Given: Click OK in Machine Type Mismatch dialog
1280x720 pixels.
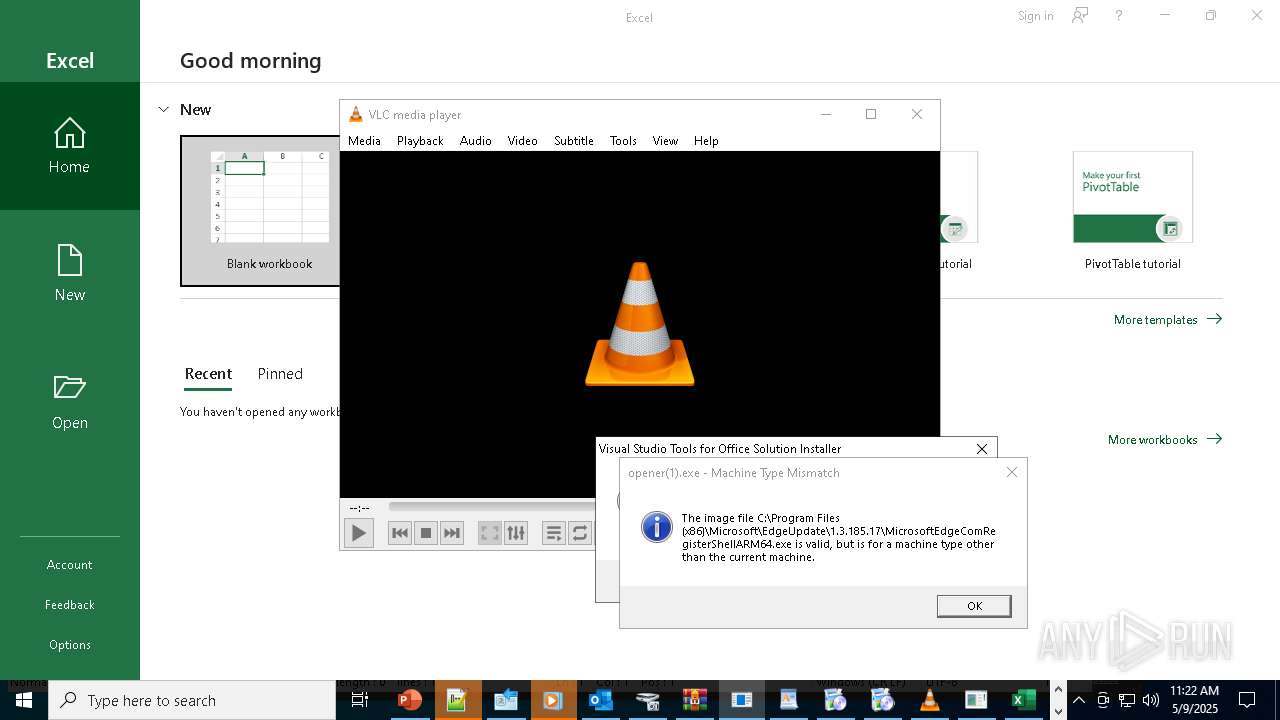Looking at the screenshot, I should [974, 606].
